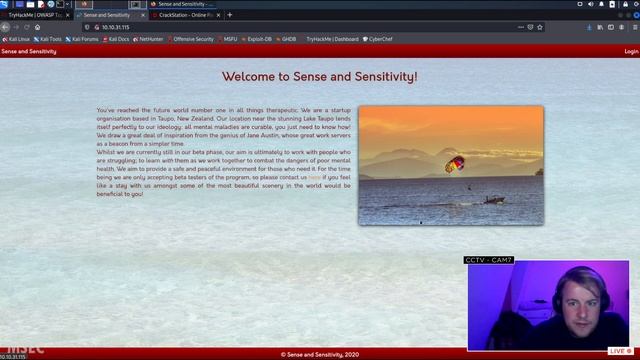
Task: Reload the current page
Action: coord(27,27)
